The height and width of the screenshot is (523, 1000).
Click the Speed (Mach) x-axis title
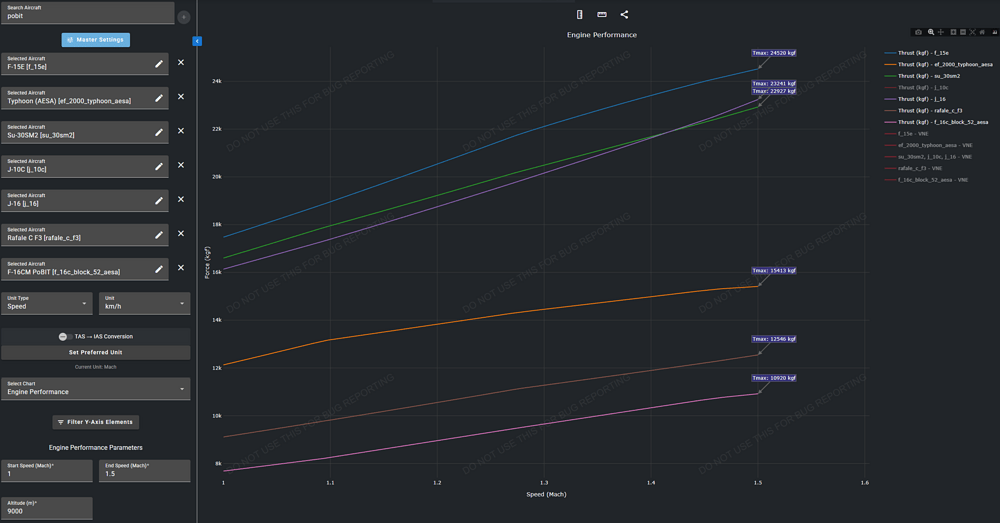pyautogui.click(x=546, y=494)
